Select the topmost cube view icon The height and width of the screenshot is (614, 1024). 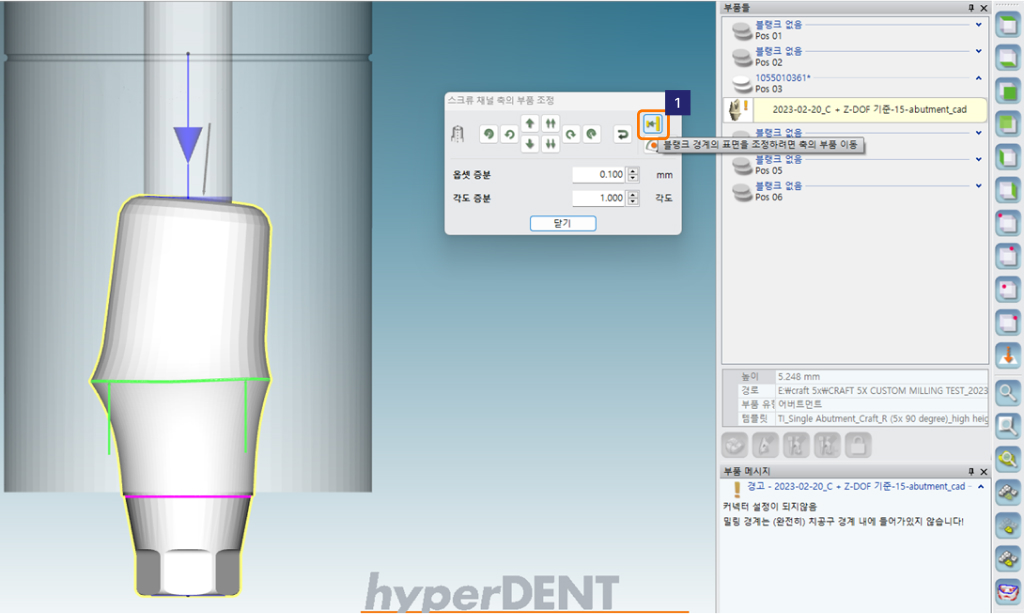point(1008,28)
